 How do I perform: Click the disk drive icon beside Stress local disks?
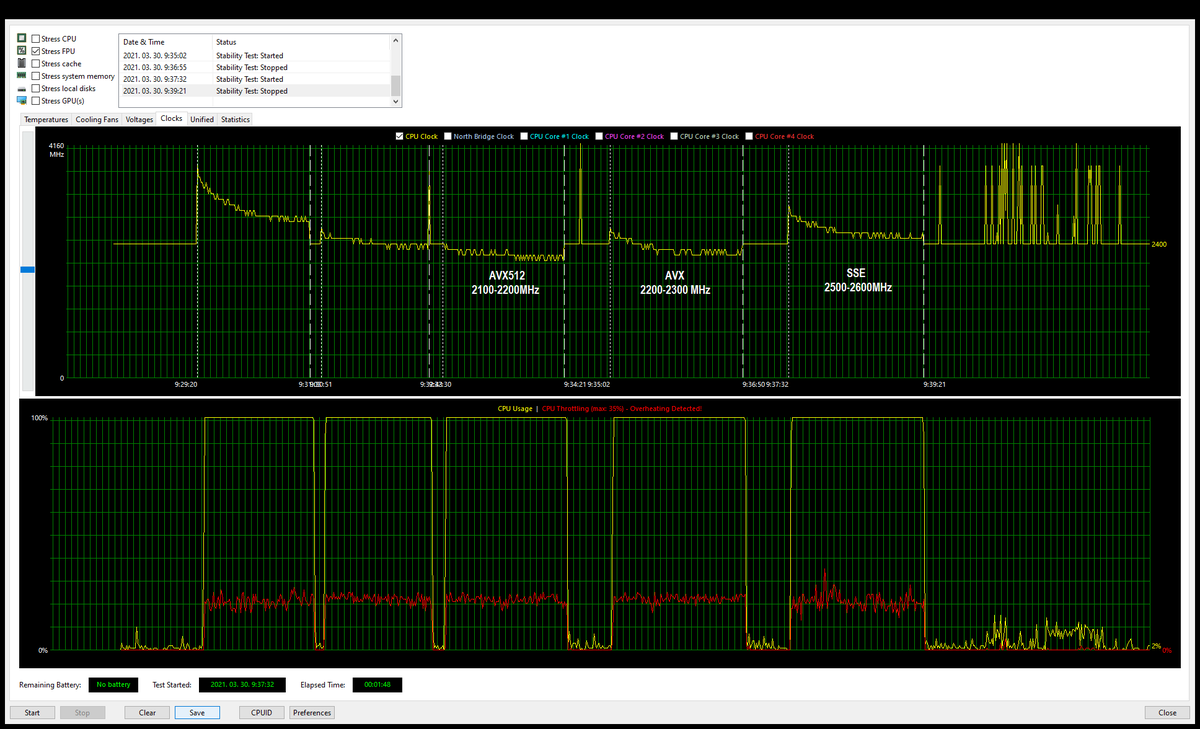[22, 88]
